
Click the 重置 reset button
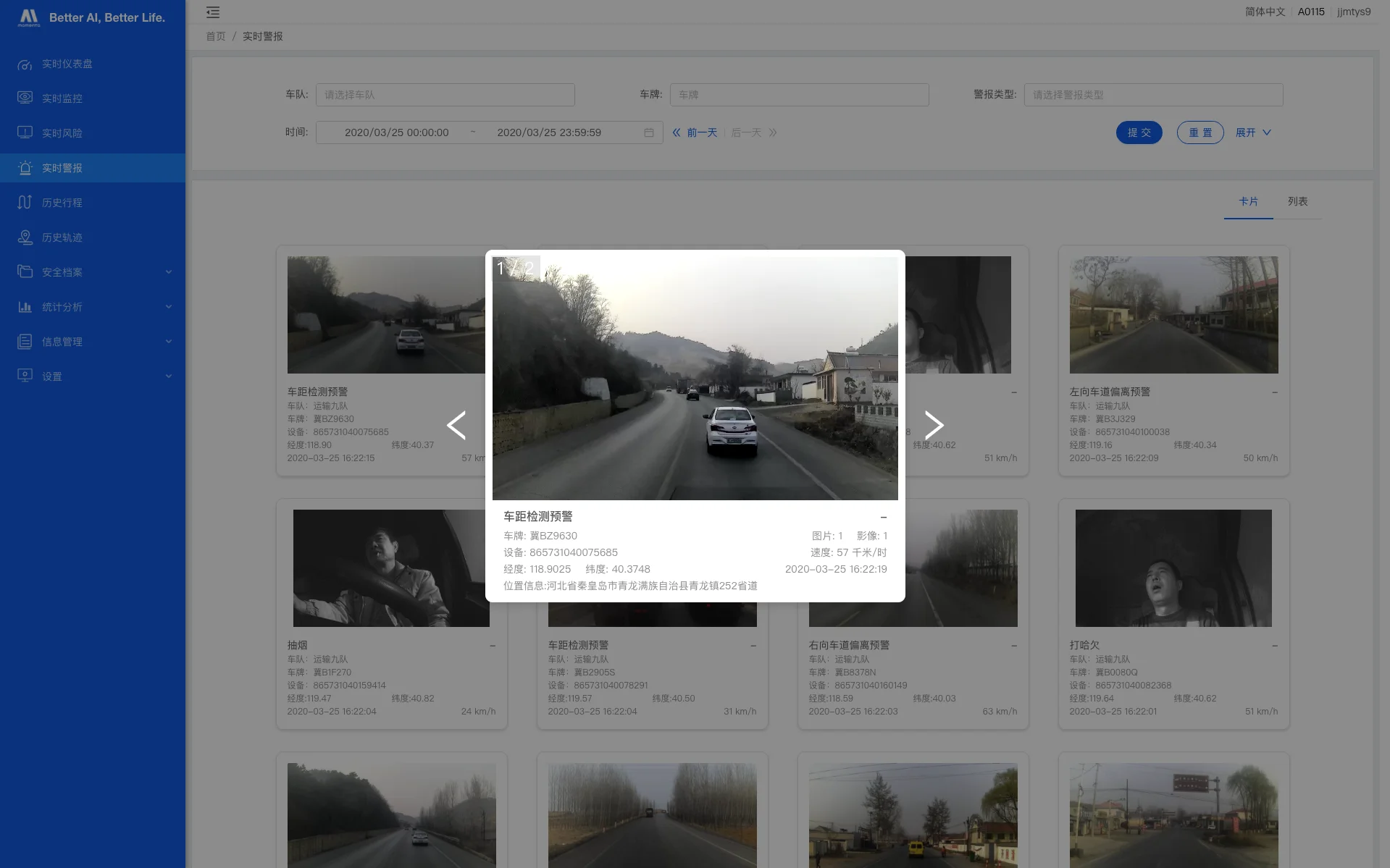point(1199,132)
